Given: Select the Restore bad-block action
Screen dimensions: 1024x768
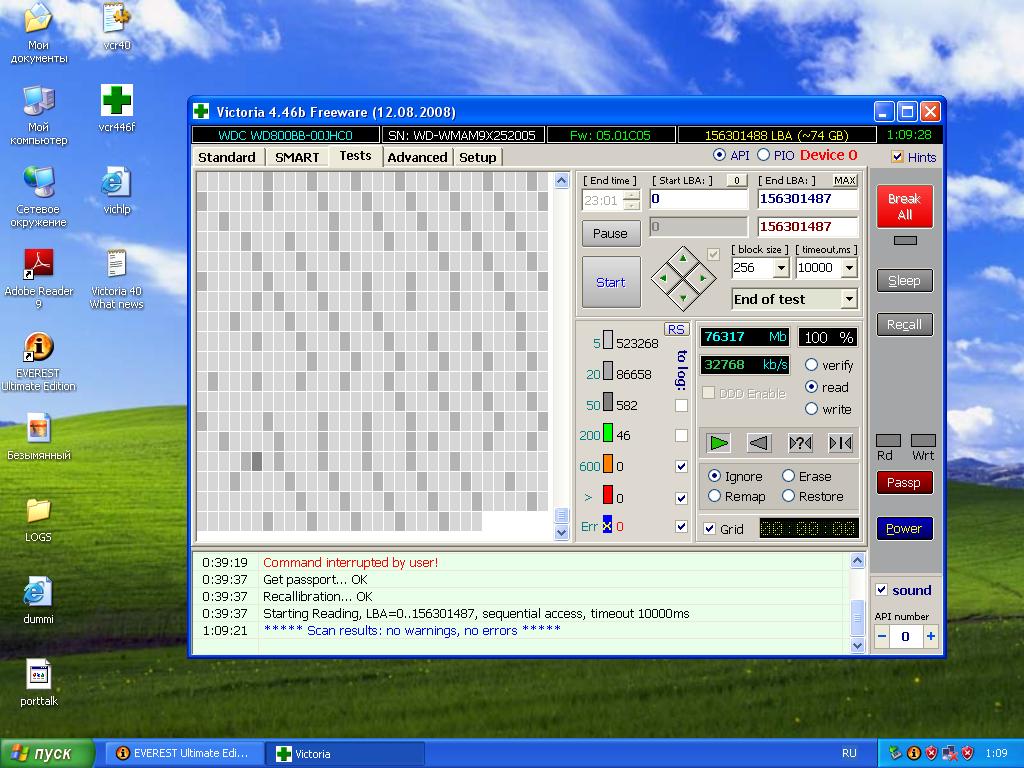Looking at the screenshot, I should coord(788,496).
